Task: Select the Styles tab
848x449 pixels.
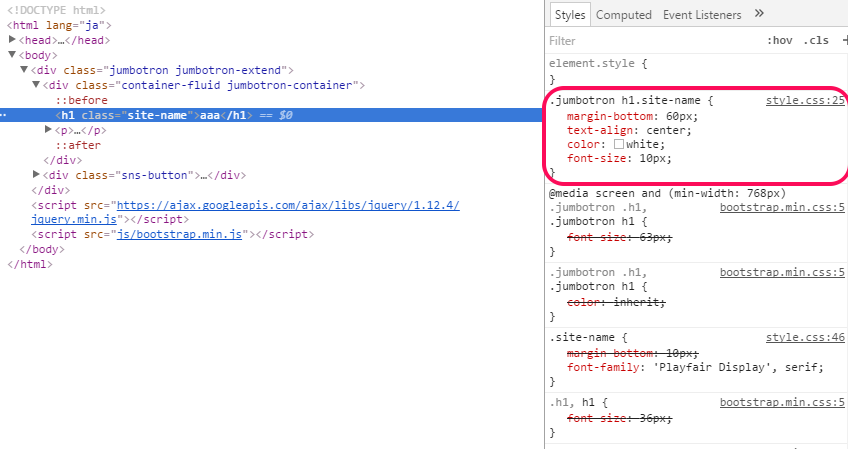Action: click(570, 15)
